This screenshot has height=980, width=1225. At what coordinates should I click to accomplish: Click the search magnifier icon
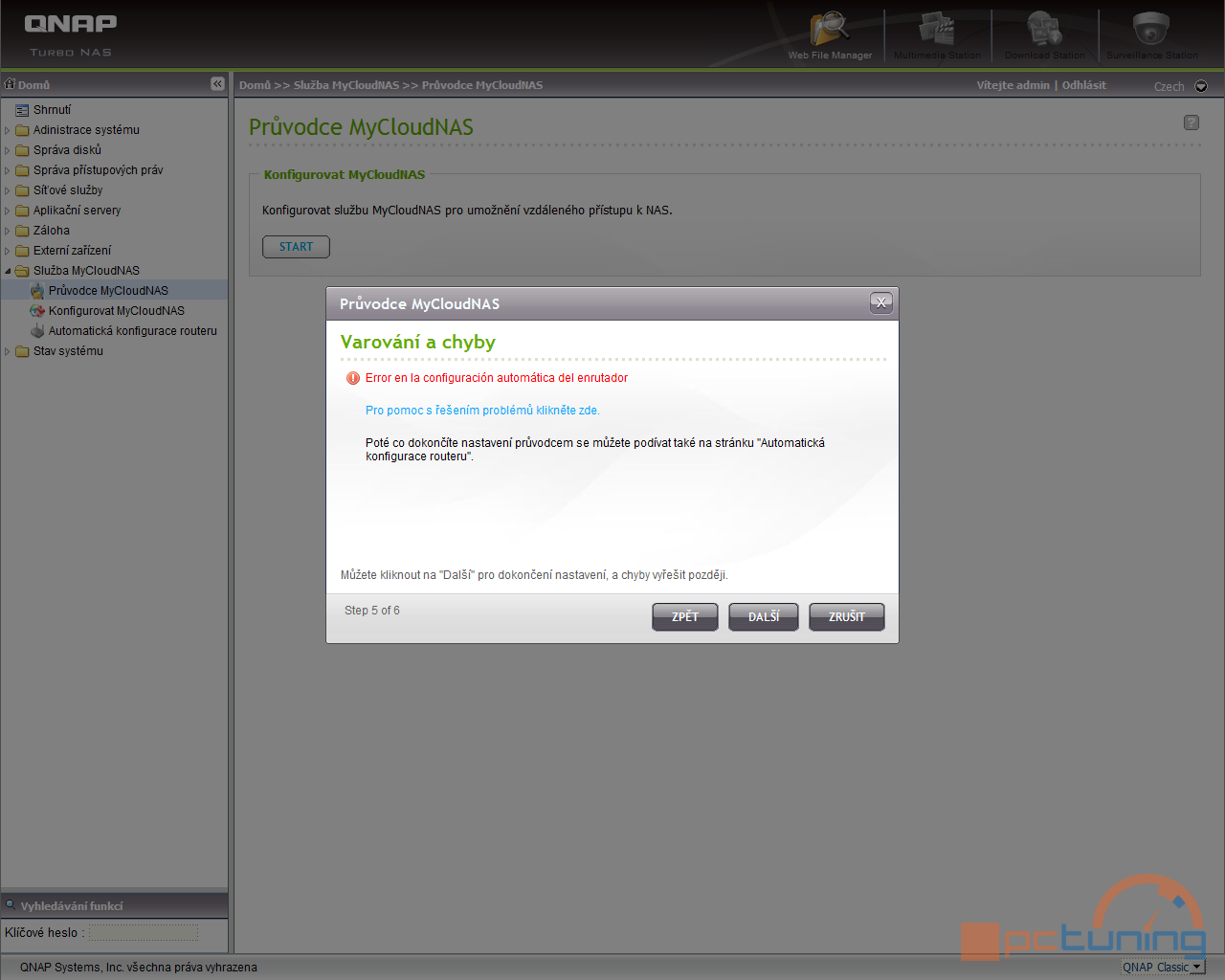[x=11, y=904]
